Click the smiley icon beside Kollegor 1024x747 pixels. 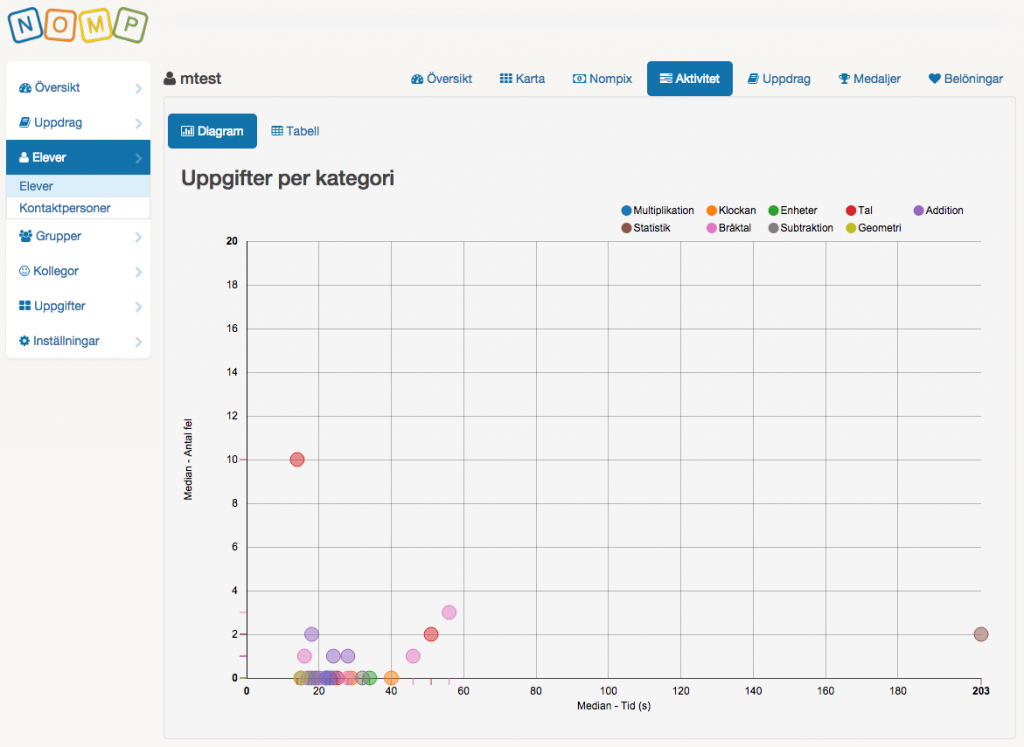[x=25, y=271]
